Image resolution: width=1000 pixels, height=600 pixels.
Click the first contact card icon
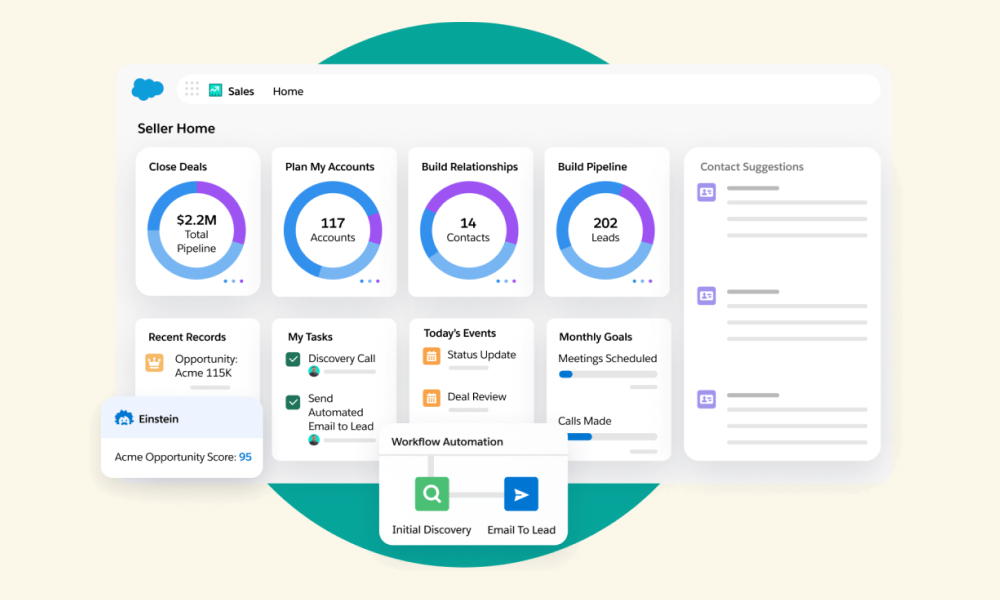click(707, 192)
